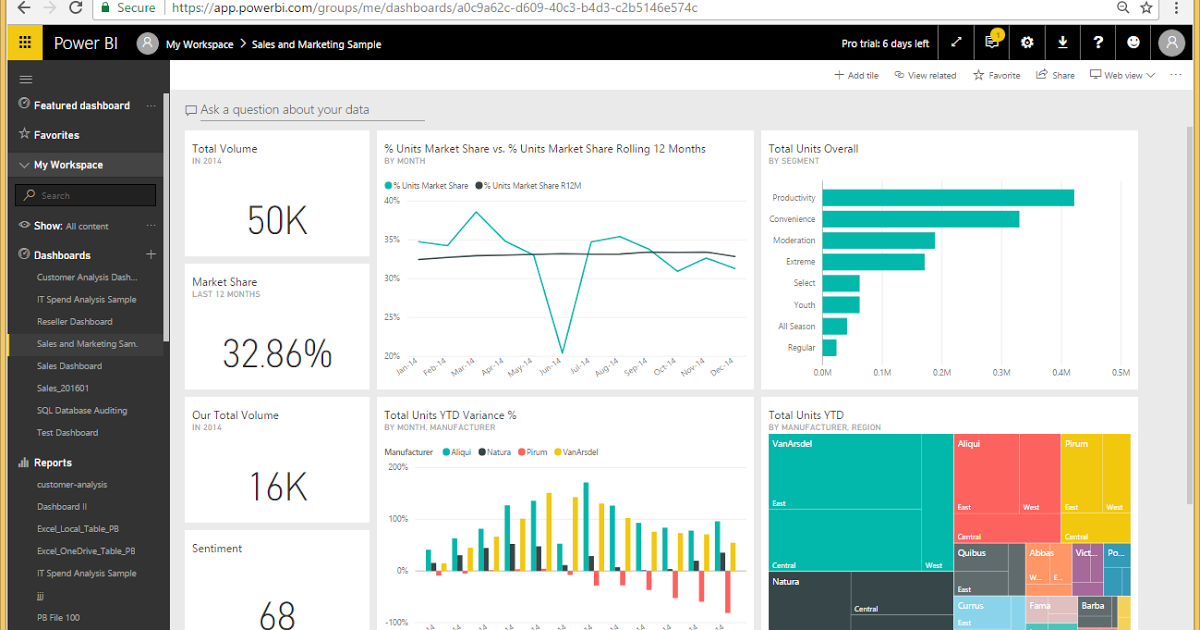1200x630 pixels.
Task: Open the Sales_201601 dashboard
Action: pos(63,388)
